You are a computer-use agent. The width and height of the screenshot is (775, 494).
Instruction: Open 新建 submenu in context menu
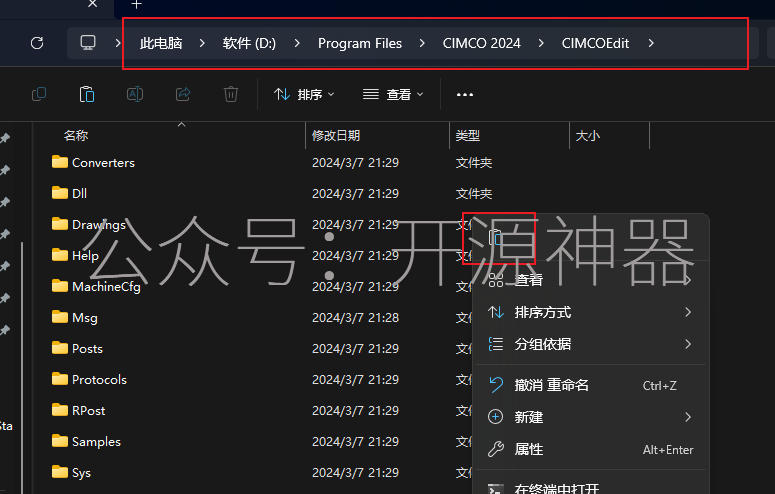click(590, 417)
